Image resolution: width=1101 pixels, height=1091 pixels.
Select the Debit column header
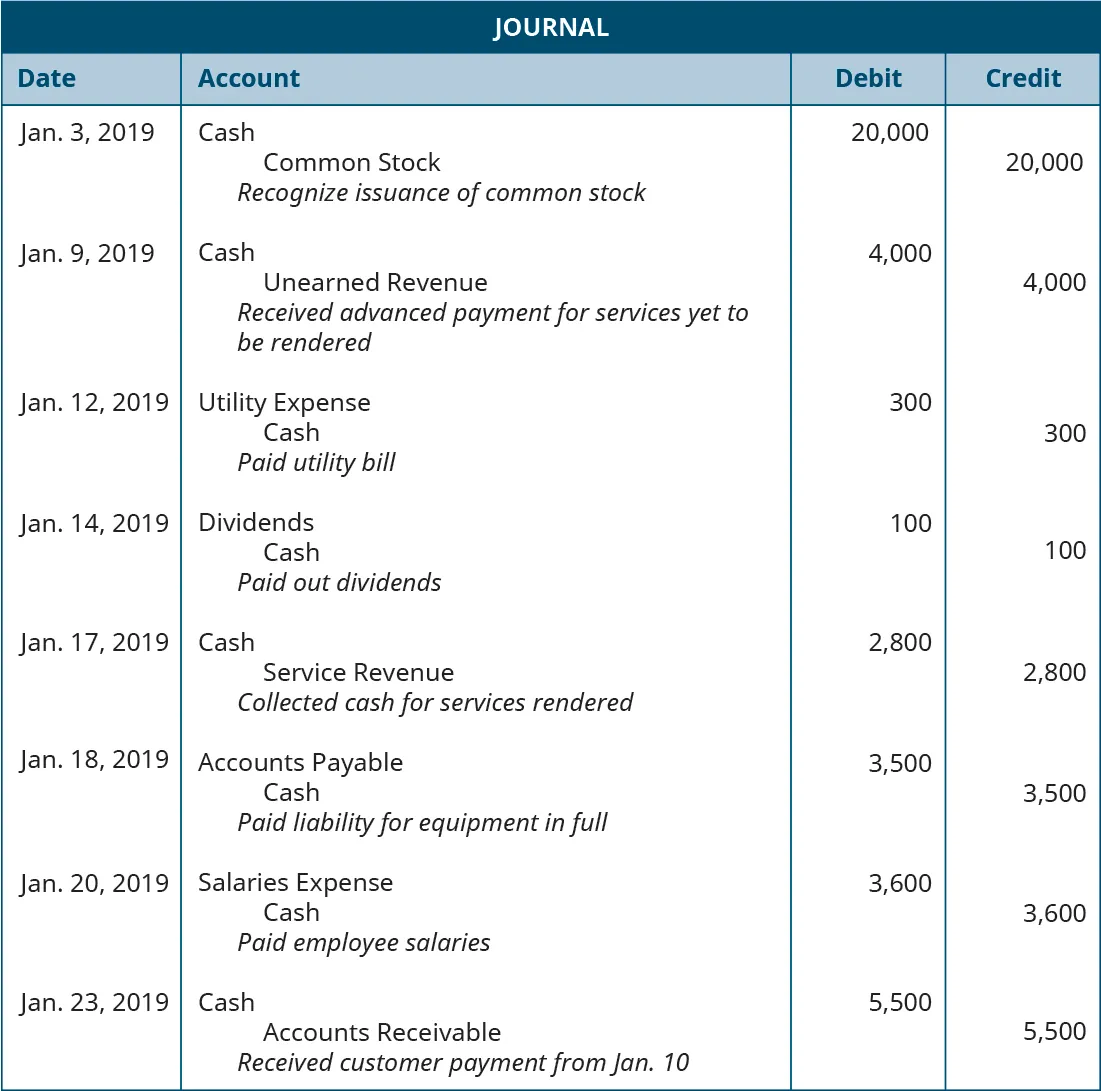[868, 79]
